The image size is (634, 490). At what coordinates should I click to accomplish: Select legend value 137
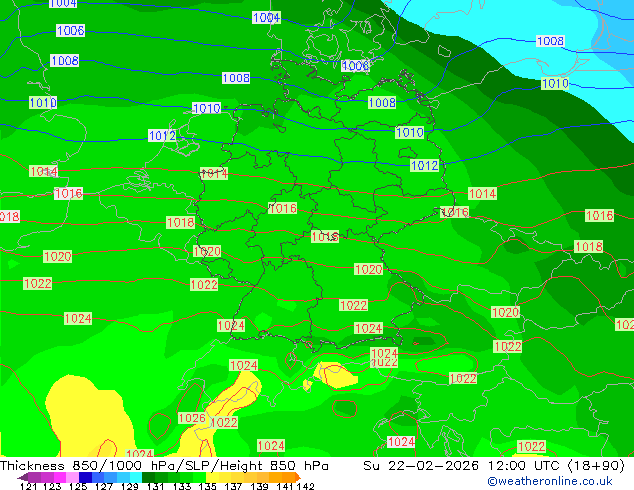[x=233, y=486]
